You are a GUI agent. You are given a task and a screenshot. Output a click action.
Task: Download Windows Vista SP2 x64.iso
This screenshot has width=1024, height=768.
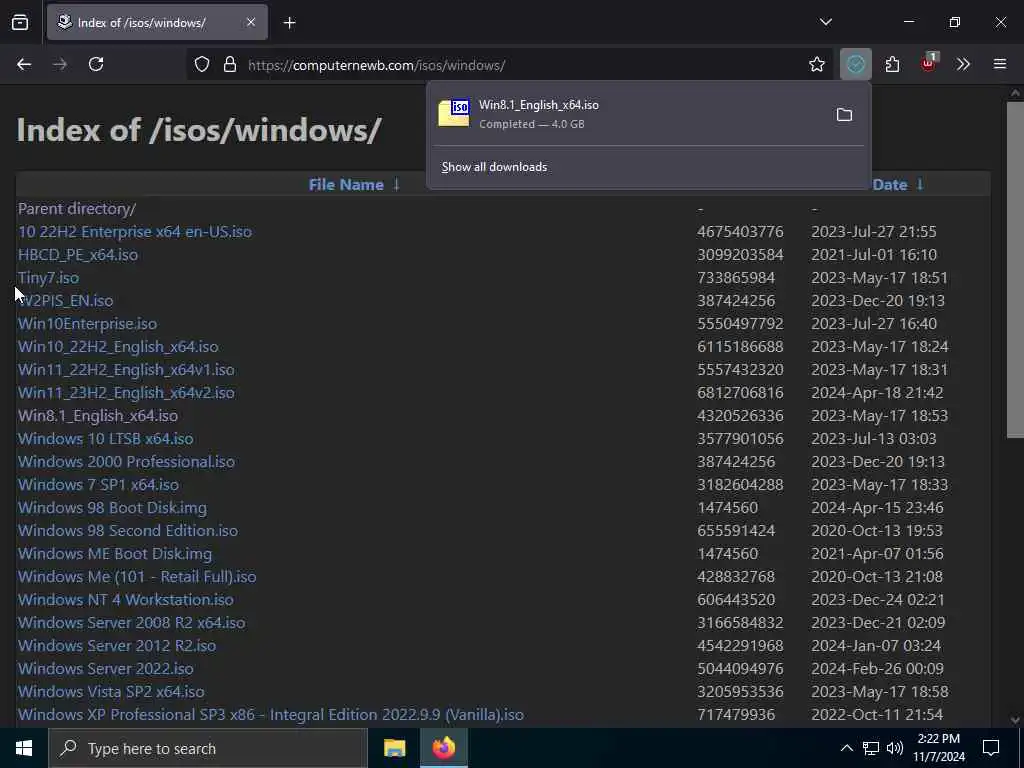111,692
